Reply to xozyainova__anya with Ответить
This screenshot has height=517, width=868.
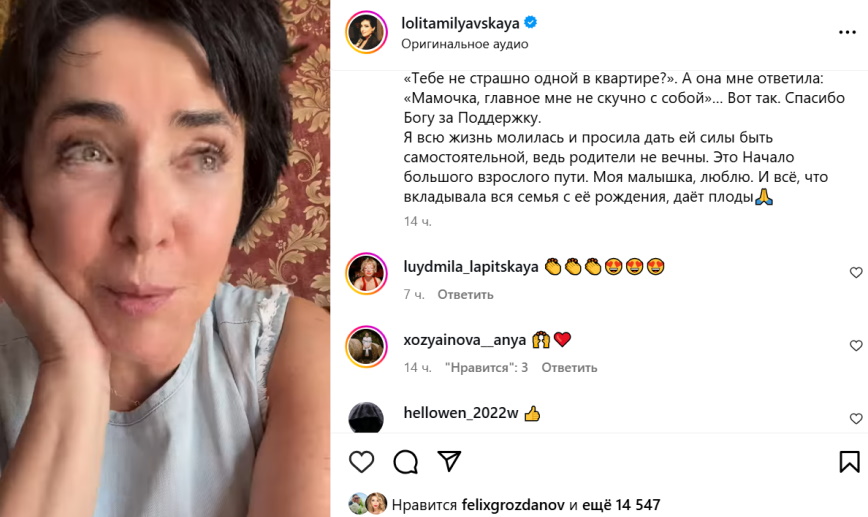(x=569, y=368)
